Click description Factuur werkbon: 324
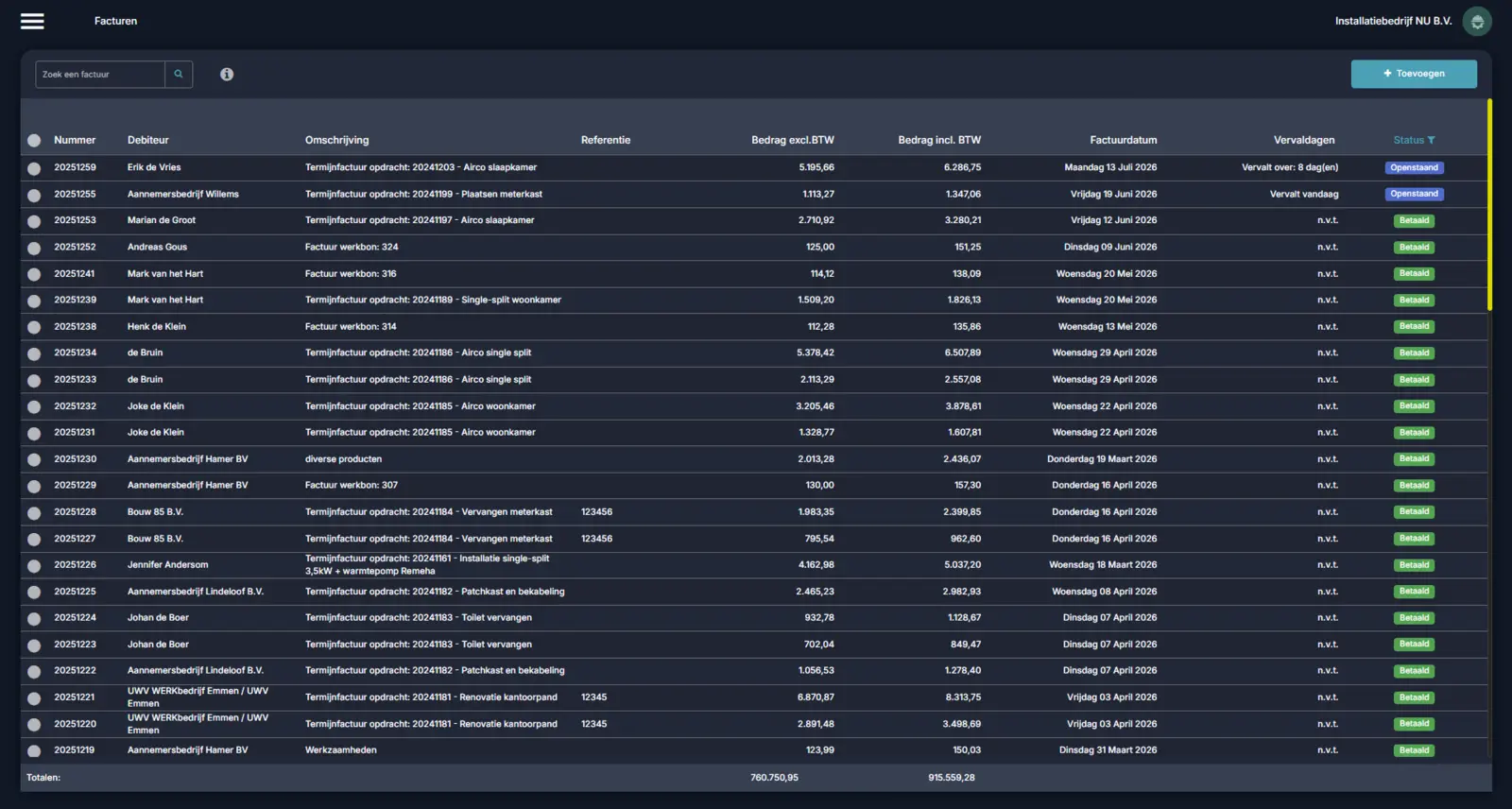 coord(352,247)
